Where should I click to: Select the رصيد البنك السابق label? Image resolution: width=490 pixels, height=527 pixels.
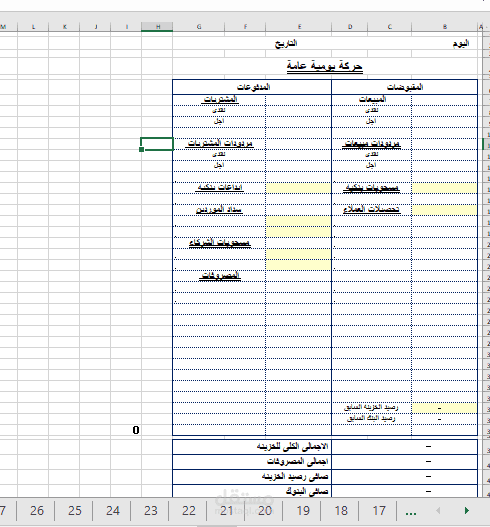(371, 419)
